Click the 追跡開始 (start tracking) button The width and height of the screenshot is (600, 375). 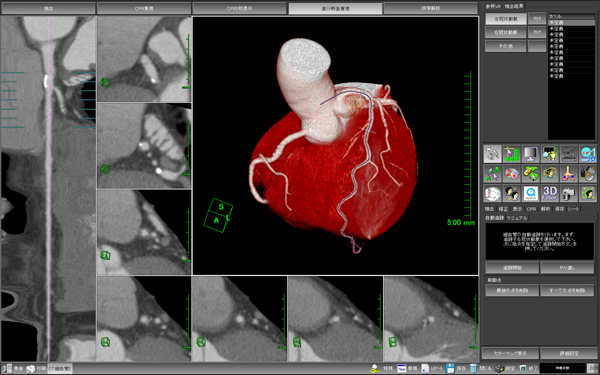512,267
